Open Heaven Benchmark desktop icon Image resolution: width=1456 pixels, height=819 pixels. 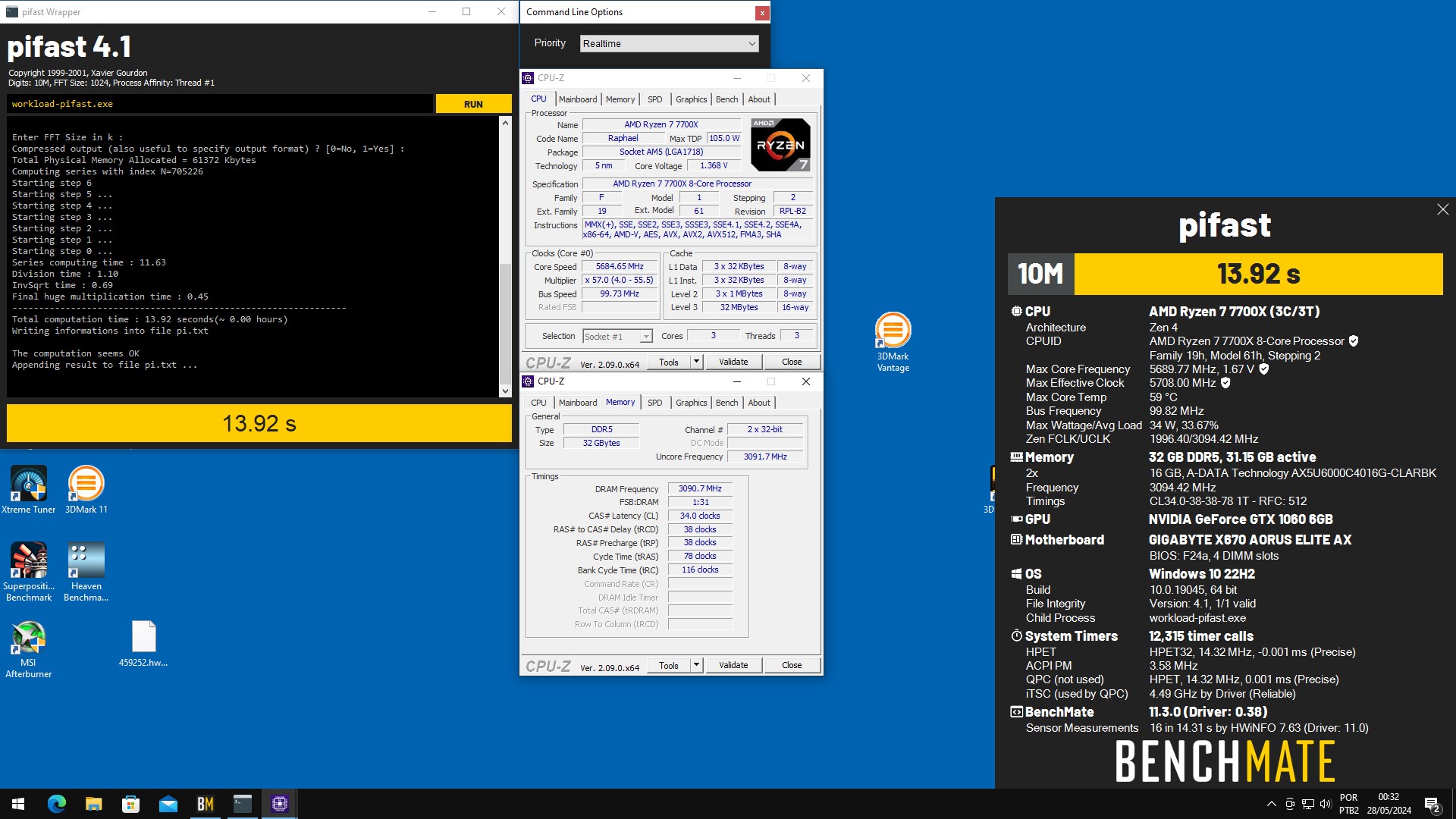[86, 572]
